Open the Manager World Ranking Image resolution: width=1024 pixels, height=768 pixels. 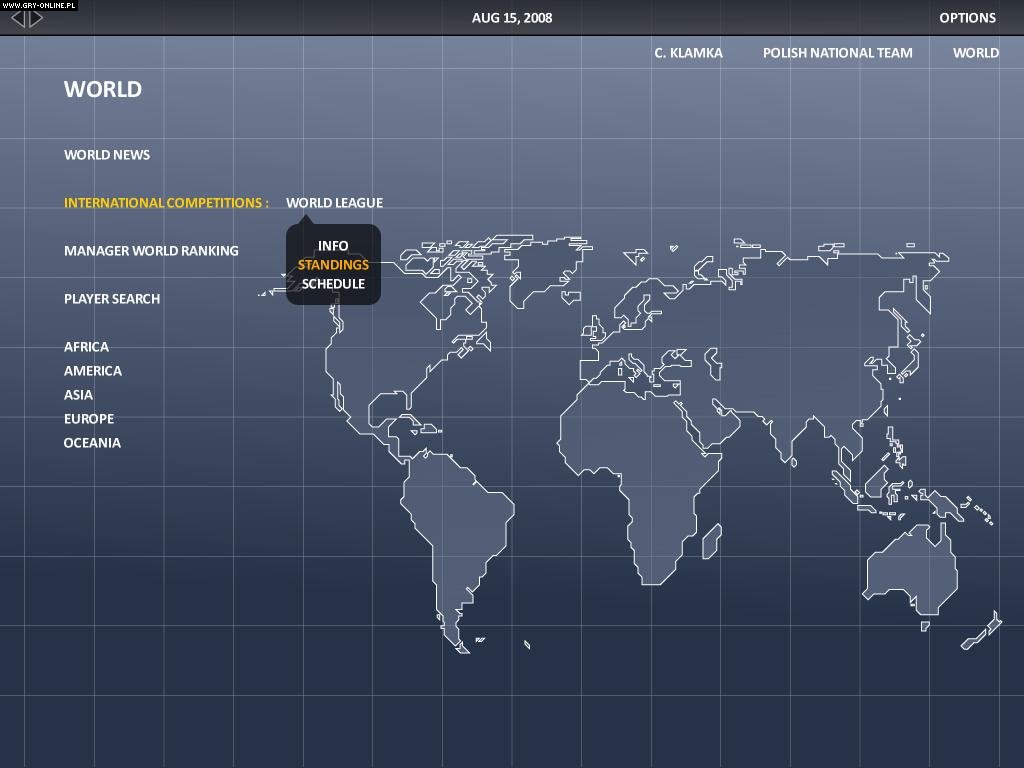coord(151,250)
